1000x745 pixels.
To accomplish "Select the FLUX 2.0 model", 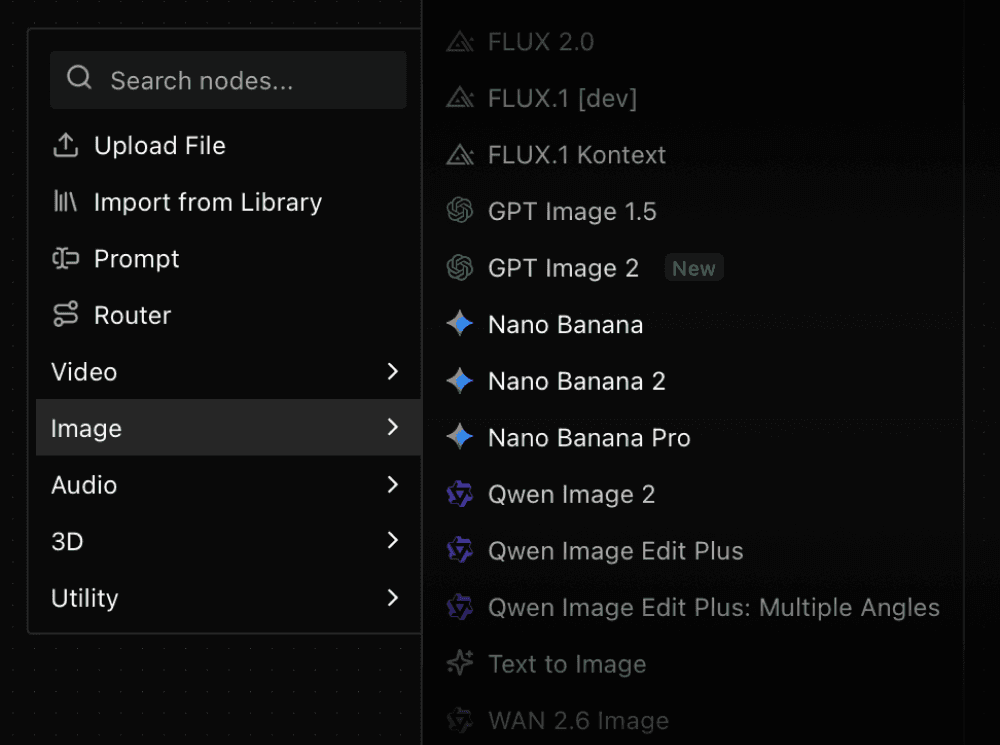I will [x=541, y=42].
